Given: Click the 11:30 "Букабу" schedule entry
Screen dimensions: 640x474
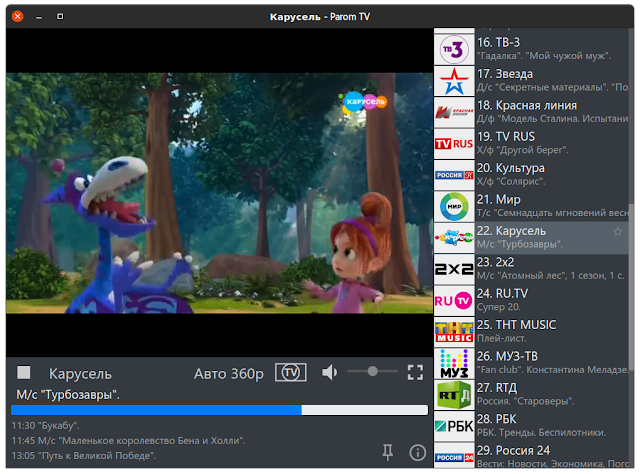Looking at the screenshot, I should [46, 425].
